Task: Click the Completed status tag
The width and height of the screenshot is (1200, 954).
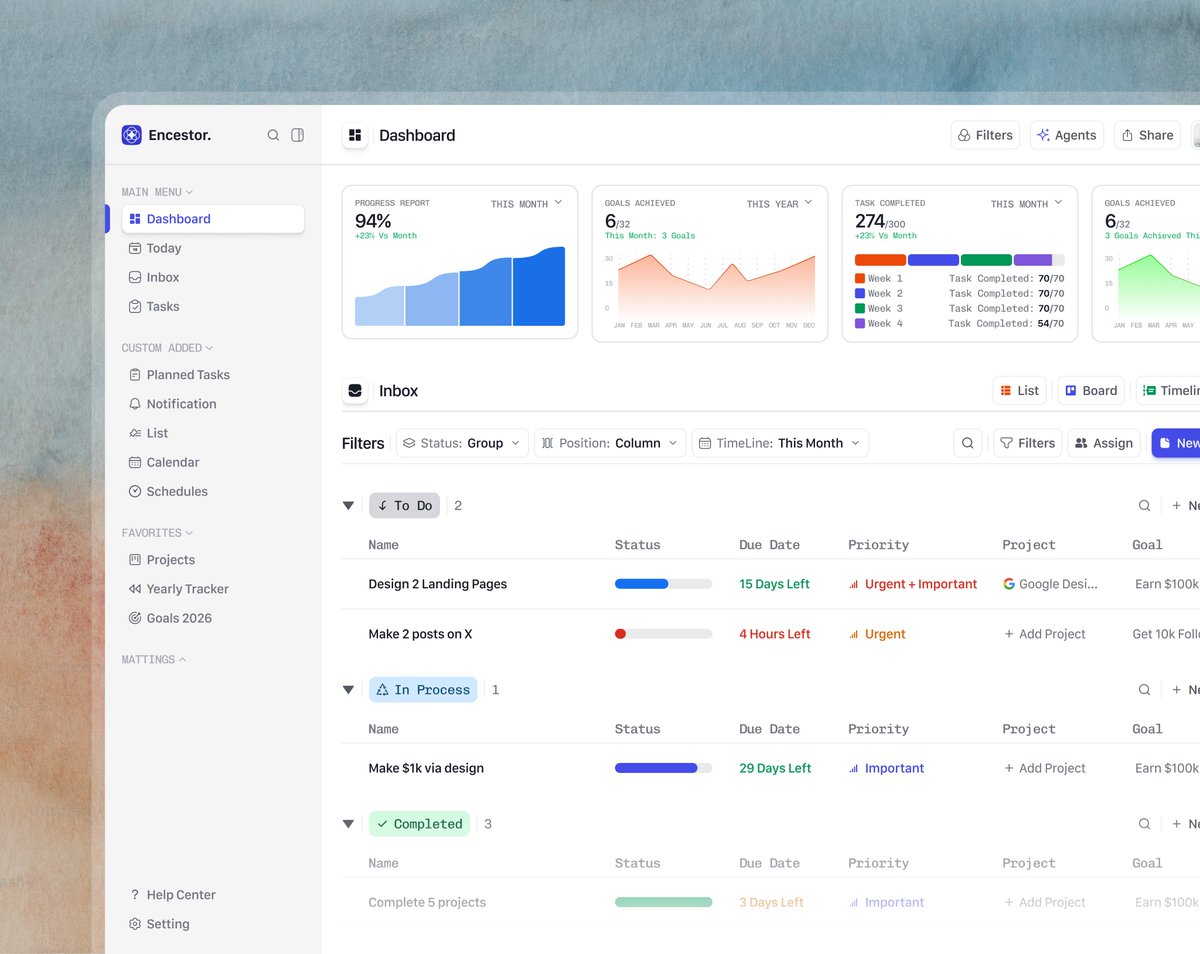Action: click(419, 824)
